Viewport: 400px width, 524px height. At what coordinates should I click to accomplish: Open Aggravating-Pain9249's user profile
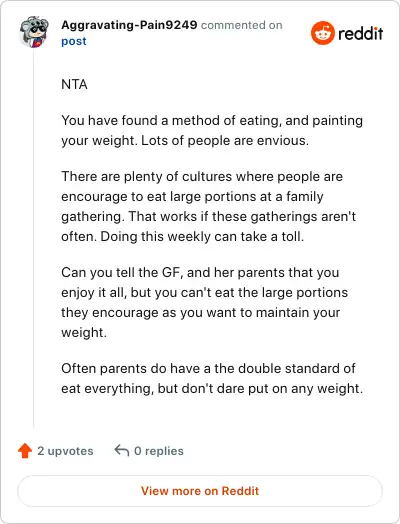129,25
